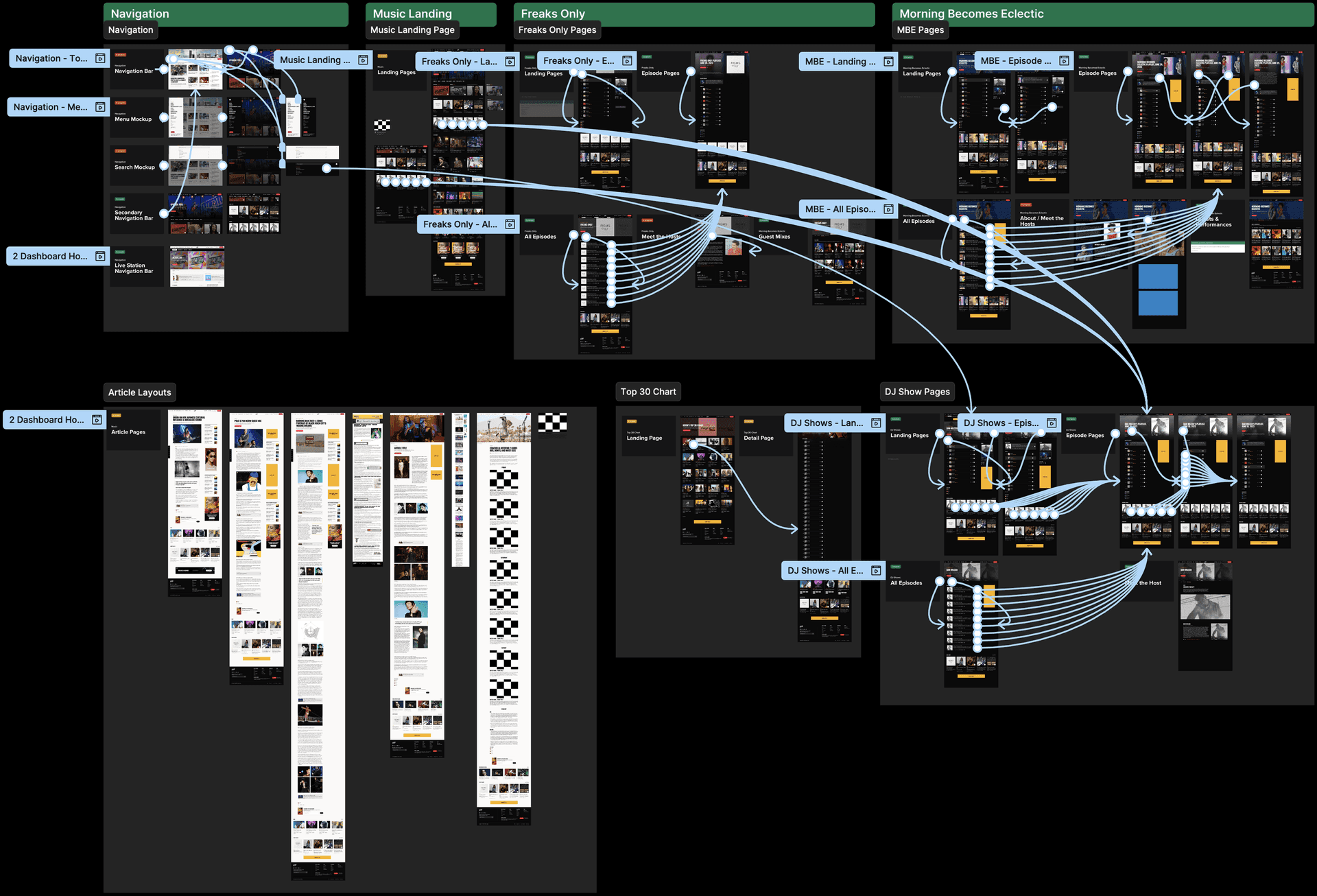Play the 'Navigation - To...' prototype flow icon

coord(99,58)
